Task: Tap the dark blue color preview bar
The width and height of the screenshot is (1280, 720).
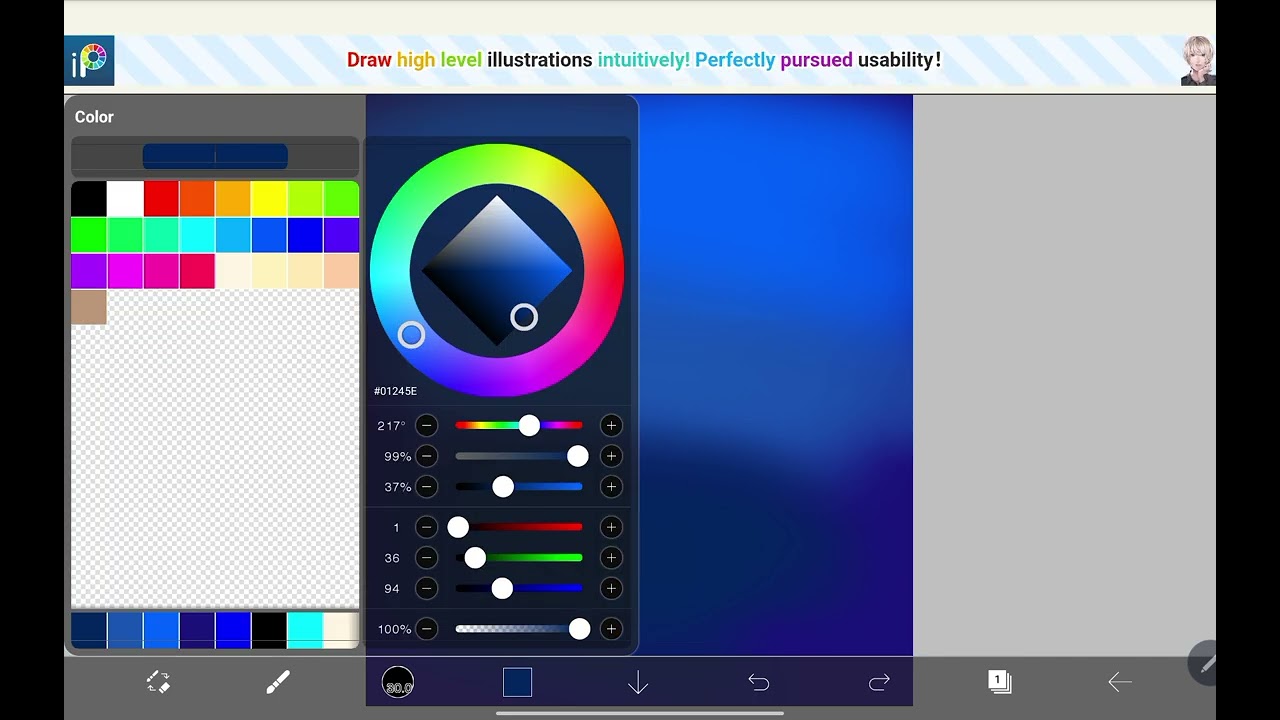Action: pyautogui.click(x=215, y=156)
